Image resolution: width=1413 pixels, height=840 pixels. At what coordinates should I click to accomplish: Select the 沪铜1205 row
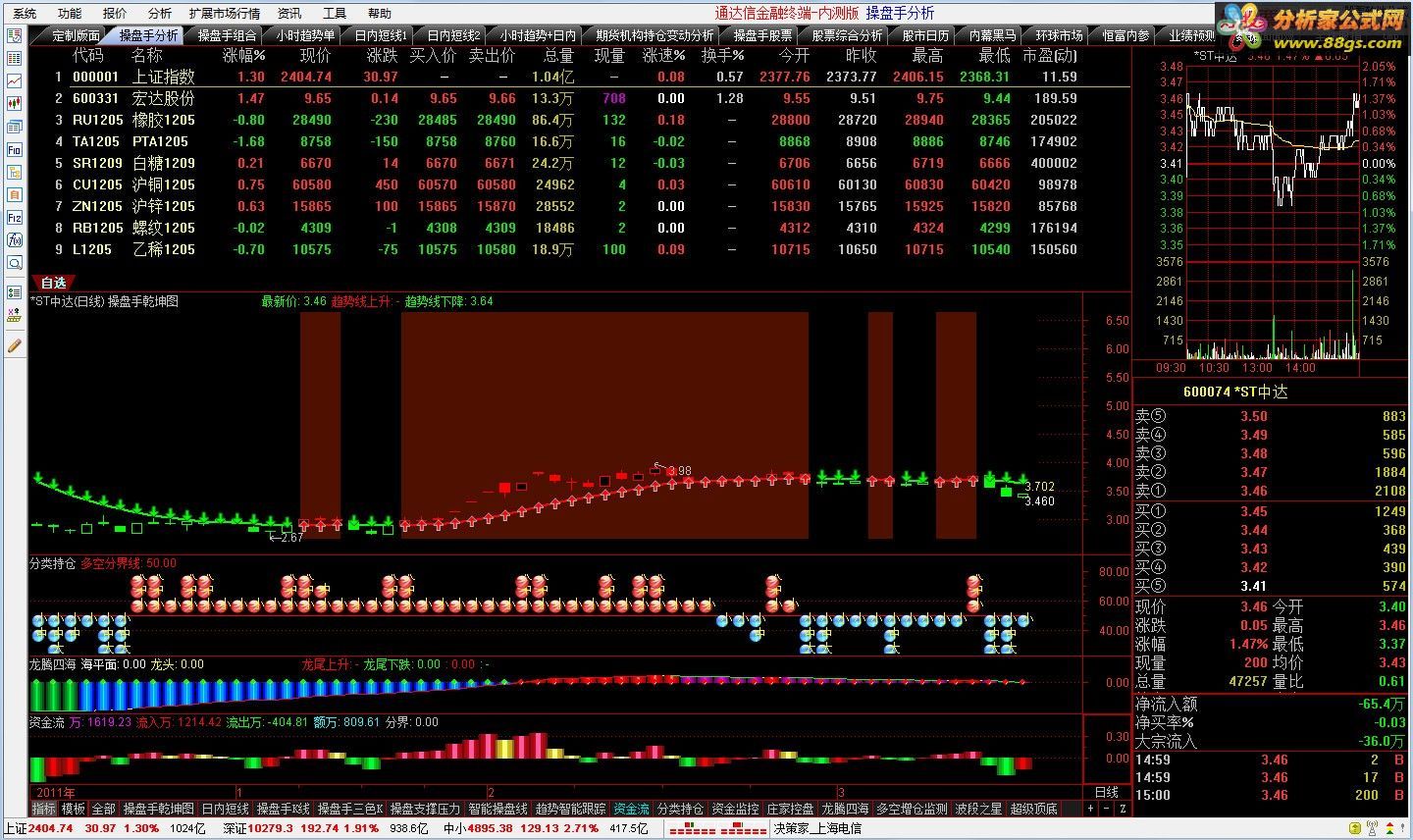(579, 184)
